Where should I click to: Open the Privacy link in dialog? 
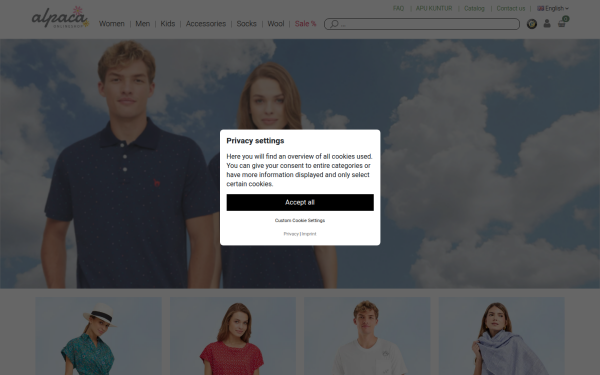291,234
